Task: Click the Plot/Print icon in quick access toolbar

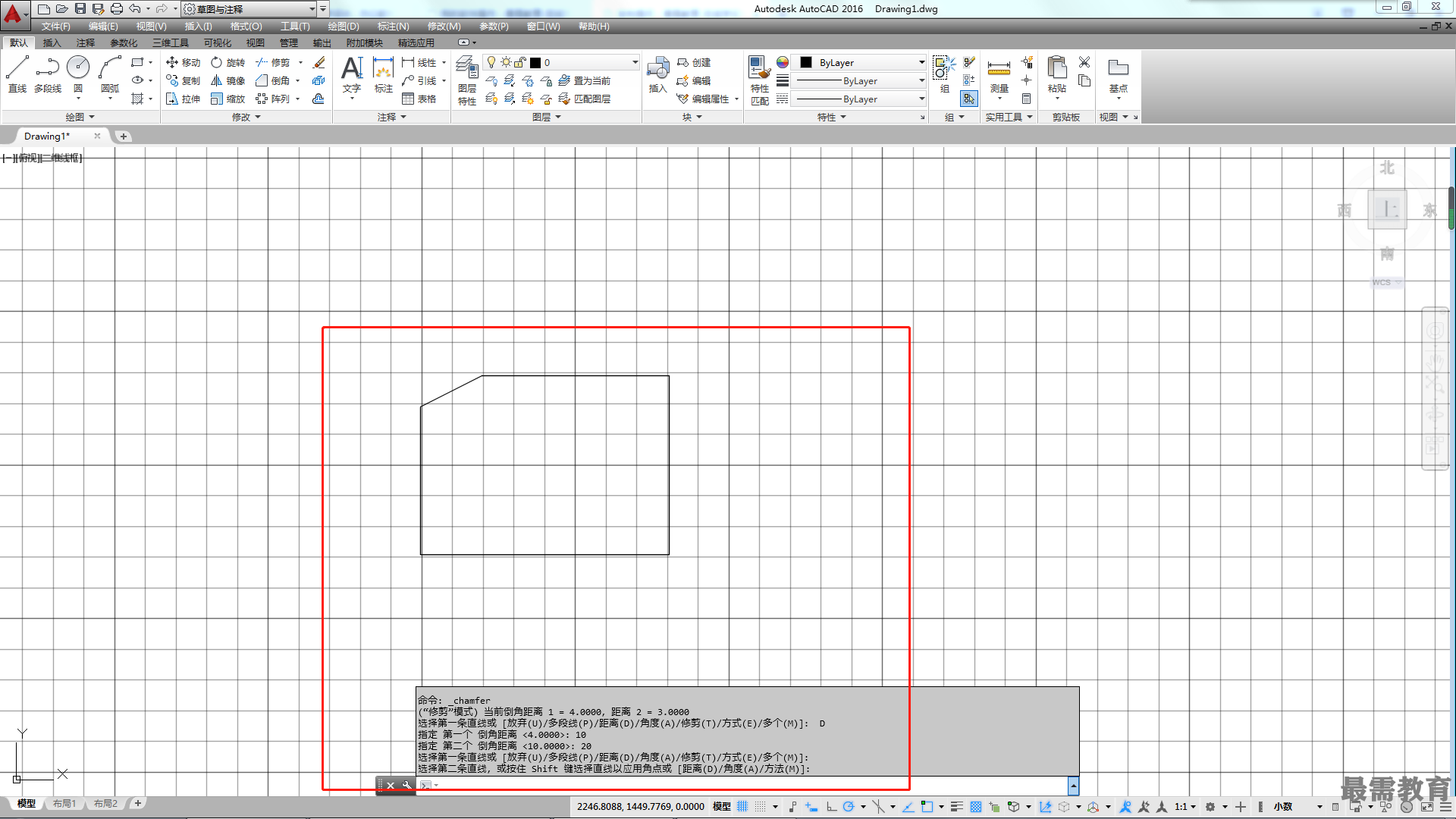Action: [x=116, y=8]
